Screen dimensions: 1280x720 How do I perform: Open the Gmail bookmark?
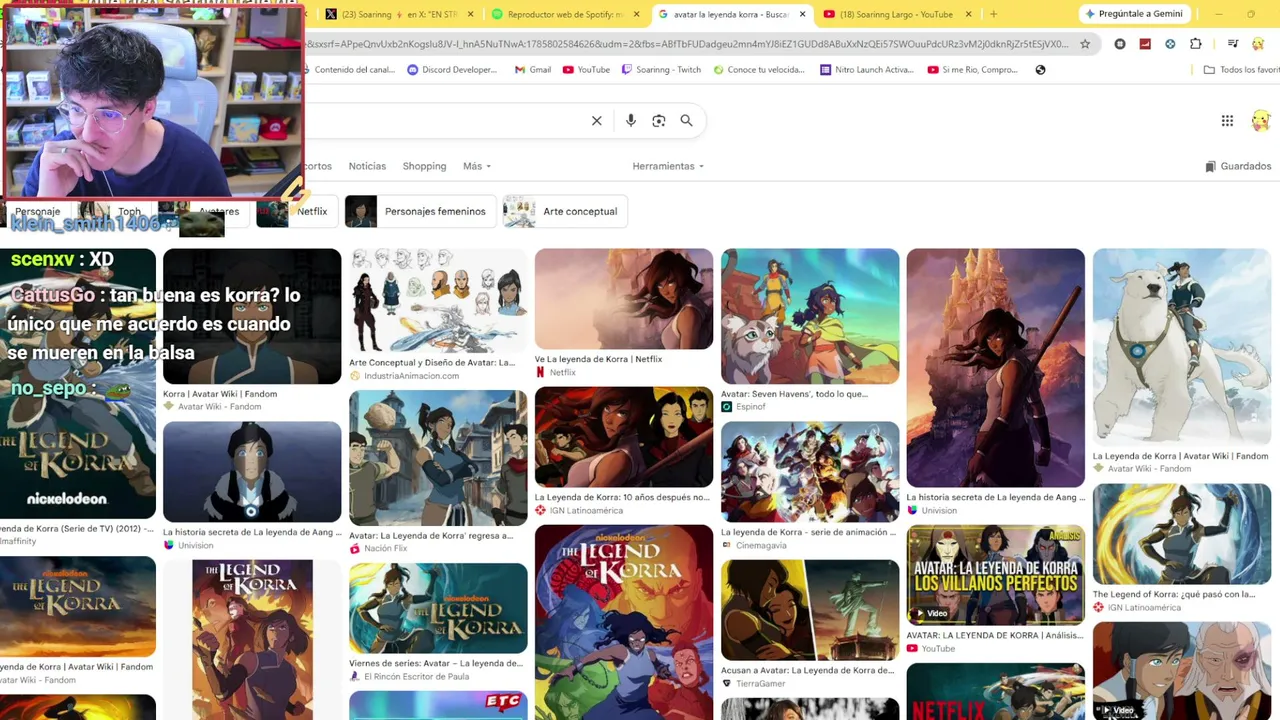pos(533,70)
